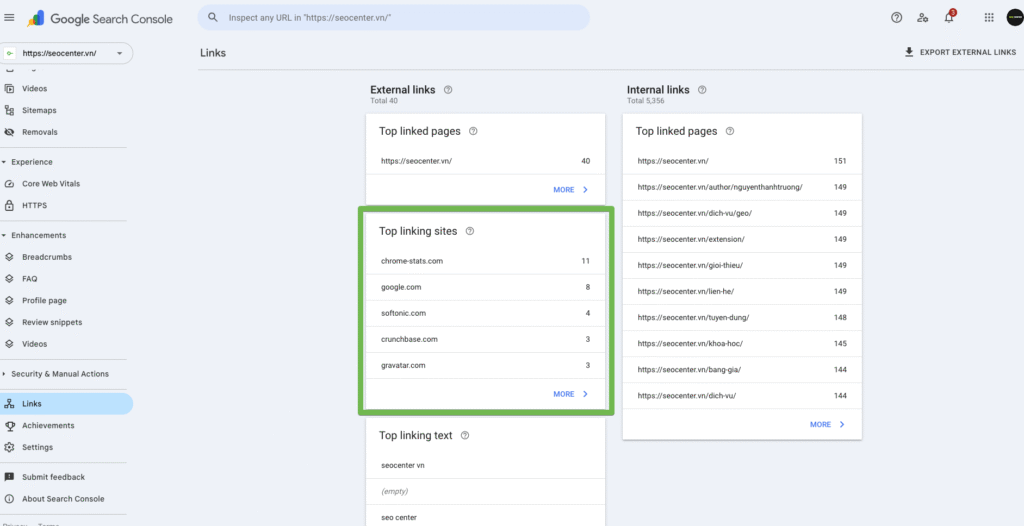This screenshot has height=526, width=1024.
Task: Click Export External Links button
Action: tap(959, 53)
